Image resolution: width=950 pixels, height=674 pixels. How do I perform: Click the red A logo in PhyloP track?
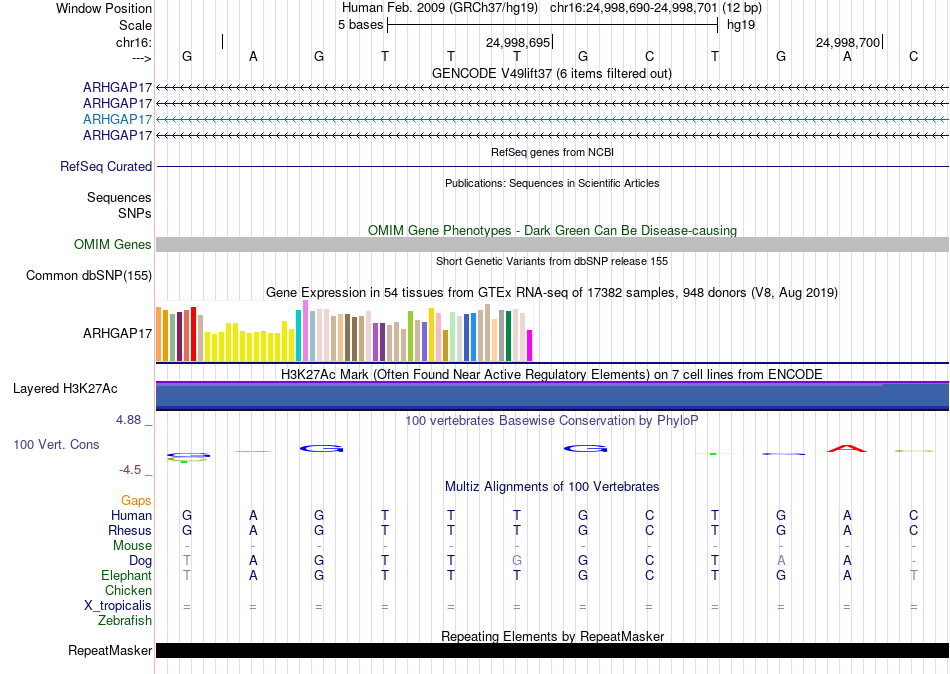click(x=846, y=449)
